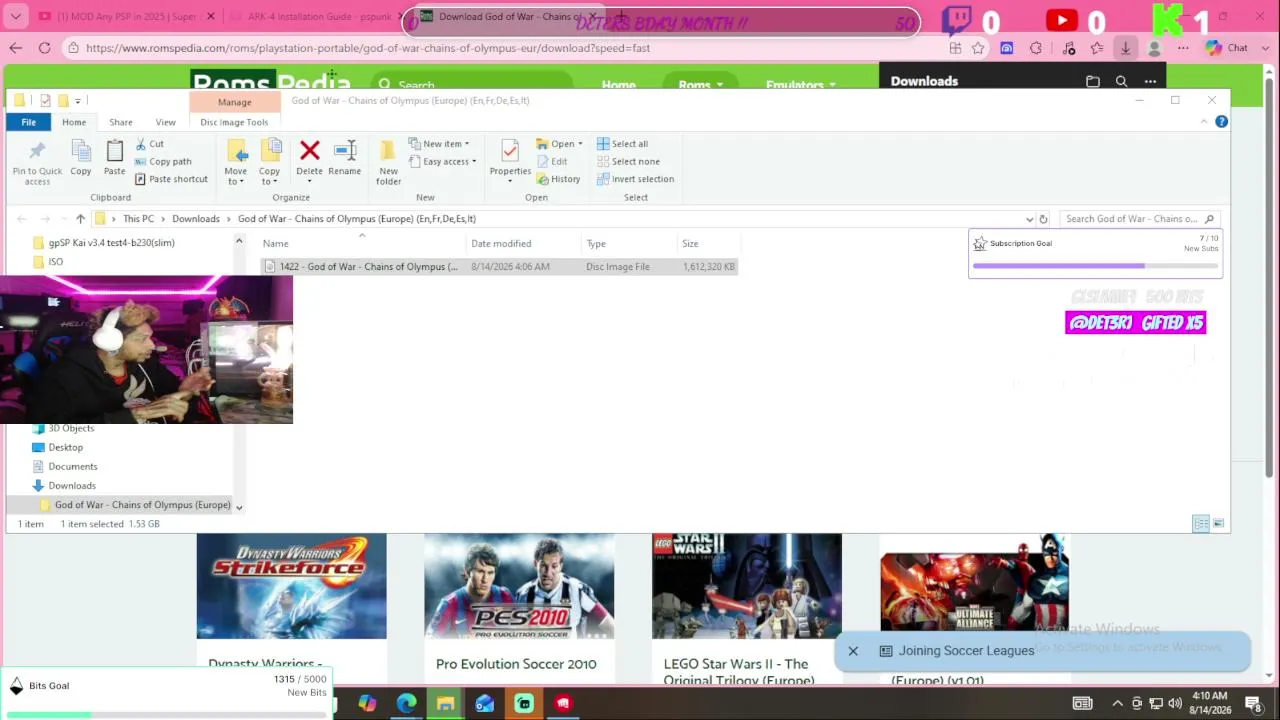The height and width of the screenshot is (720, 1280).
Task: Open the Move to dropdown
Action: (236, 162)
